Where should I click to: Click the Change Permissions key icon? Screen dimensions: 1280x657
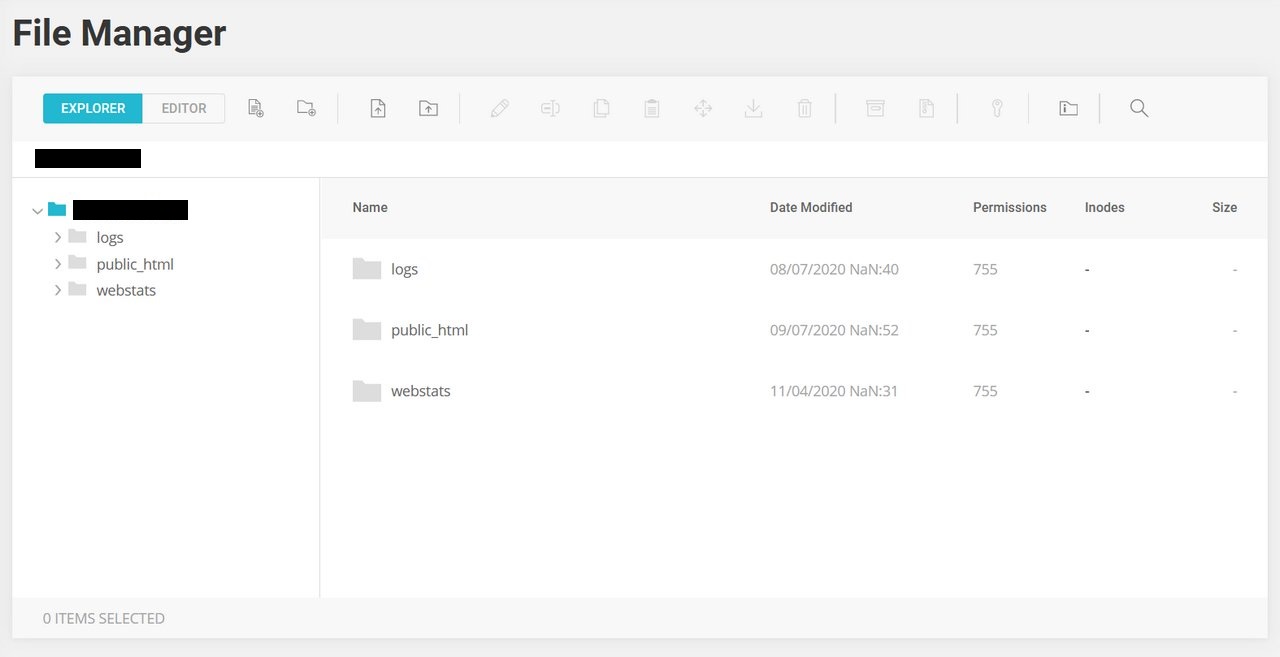(x=997, y=108)
